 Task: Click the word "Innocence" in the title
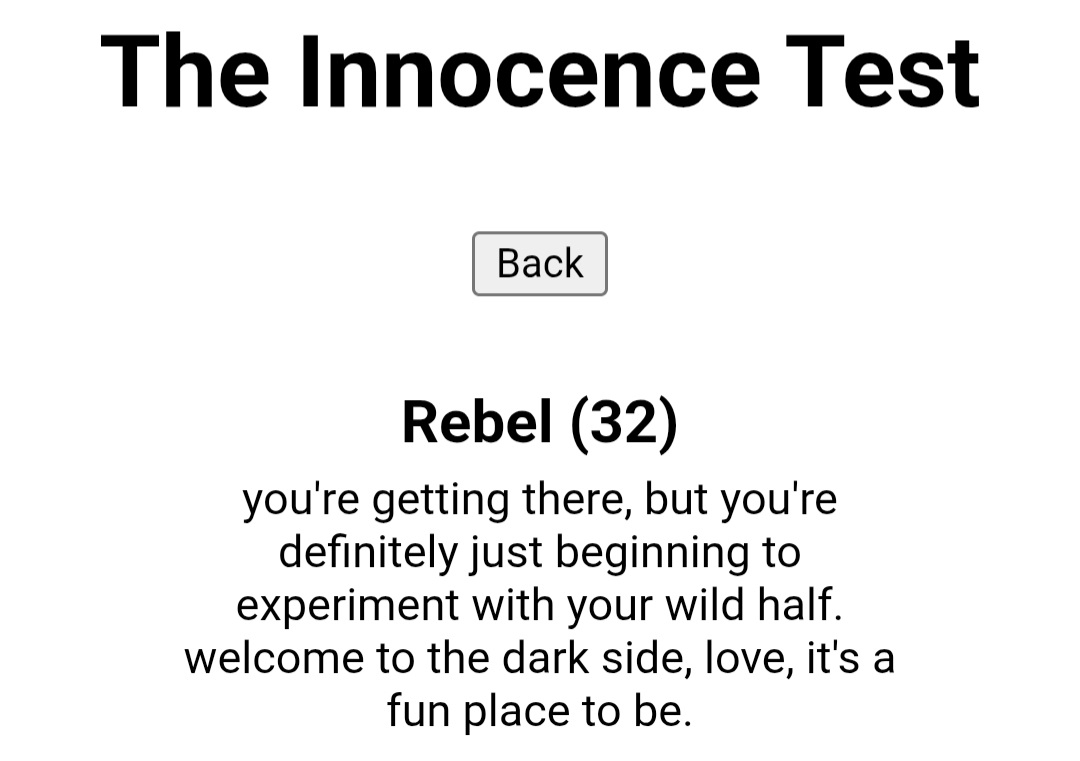[529, 72]
